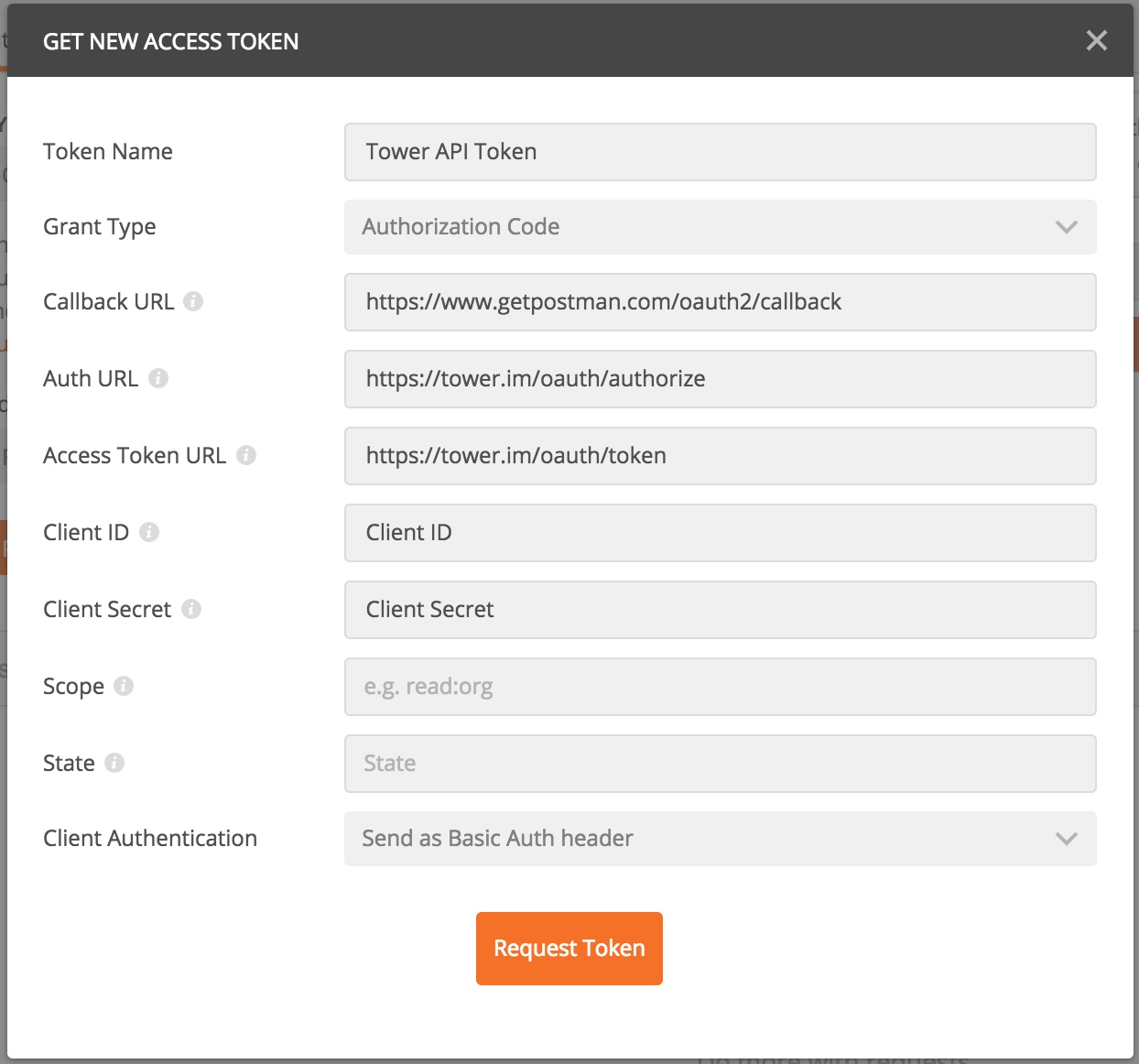The height and width of the screenshot is (1064, 1139).
Task: Expand the Authorization Code selector chevron
Action: (1066, 227)
